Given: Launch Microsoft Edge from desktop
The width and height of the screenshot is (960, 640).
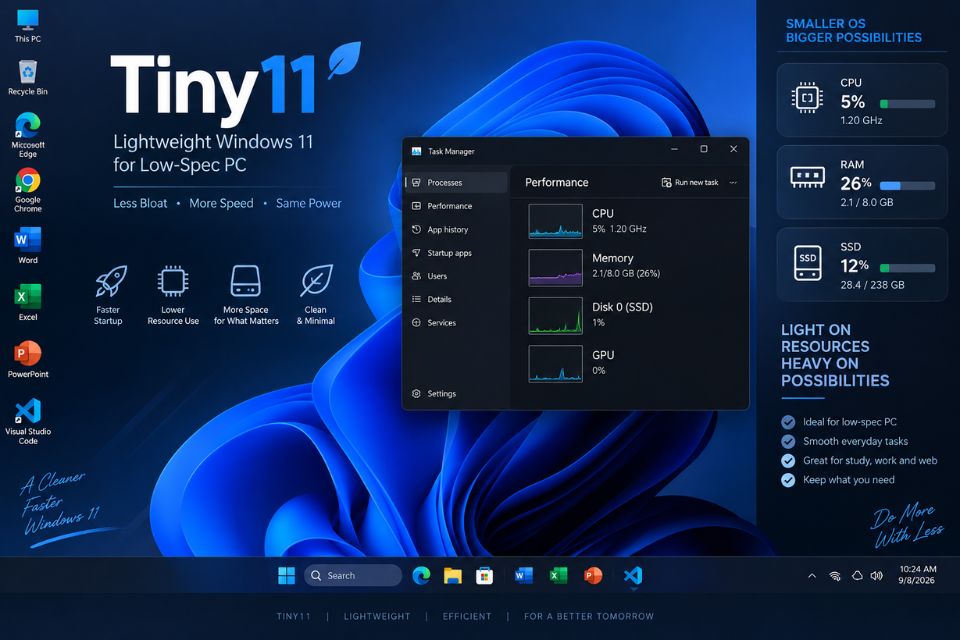Looking at the screenshot, I should 28,135.
